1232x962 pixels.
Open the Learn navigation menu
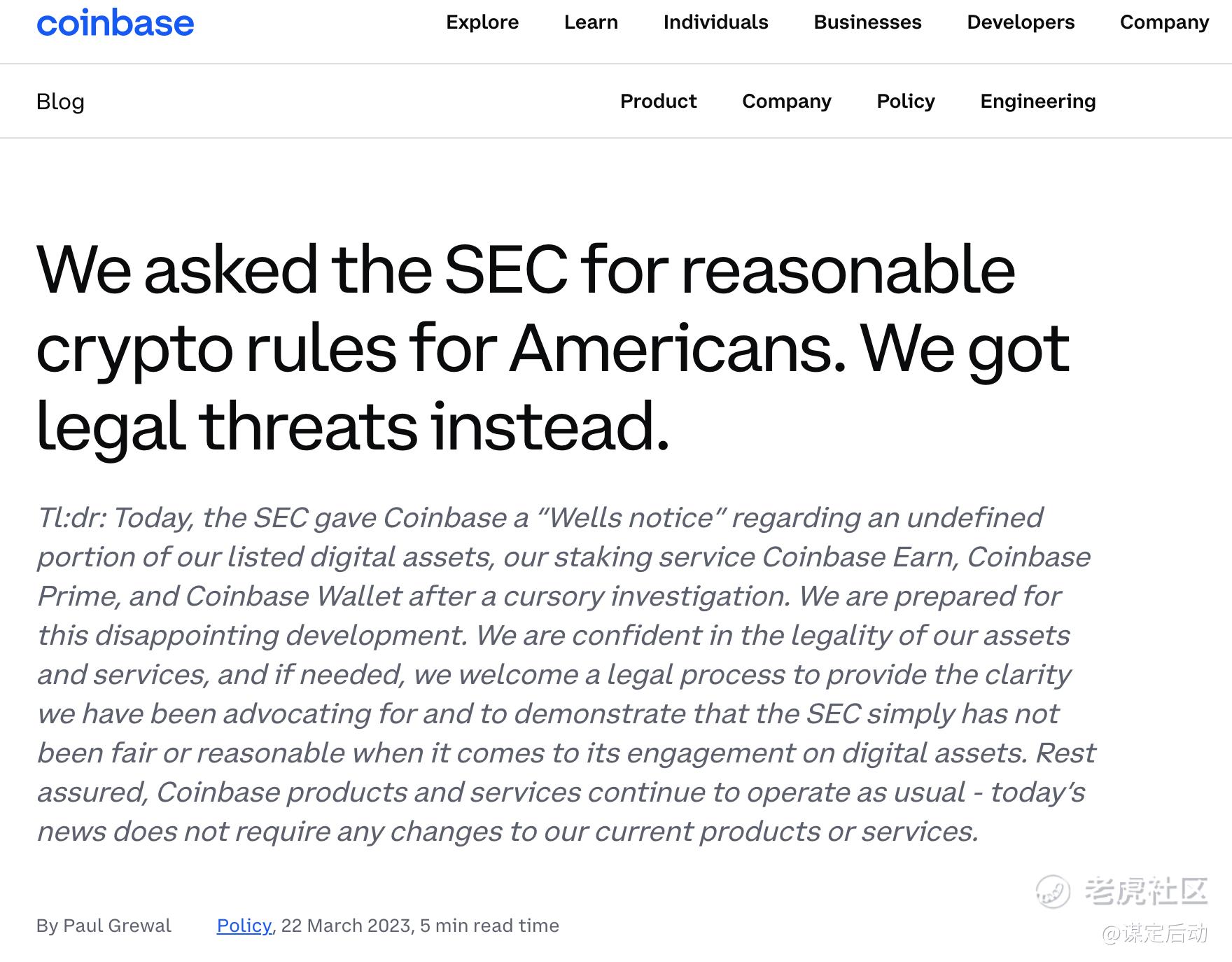pyautogui.click(x=591, y=22)
